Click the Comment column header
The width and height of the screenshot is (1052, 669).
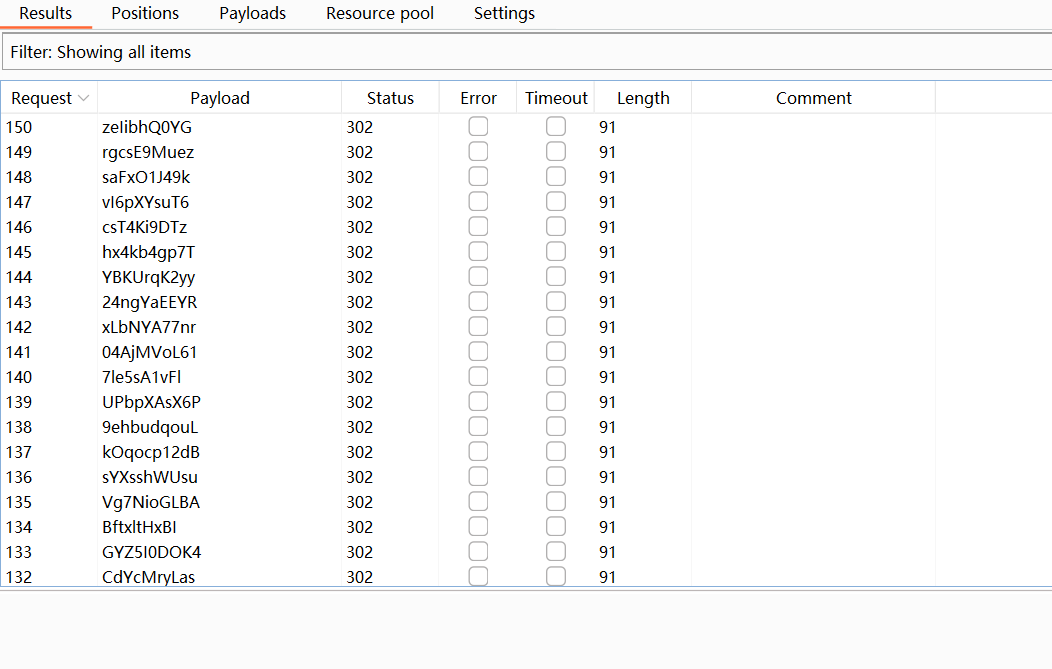pyautogui.click(x=813, y=98)
